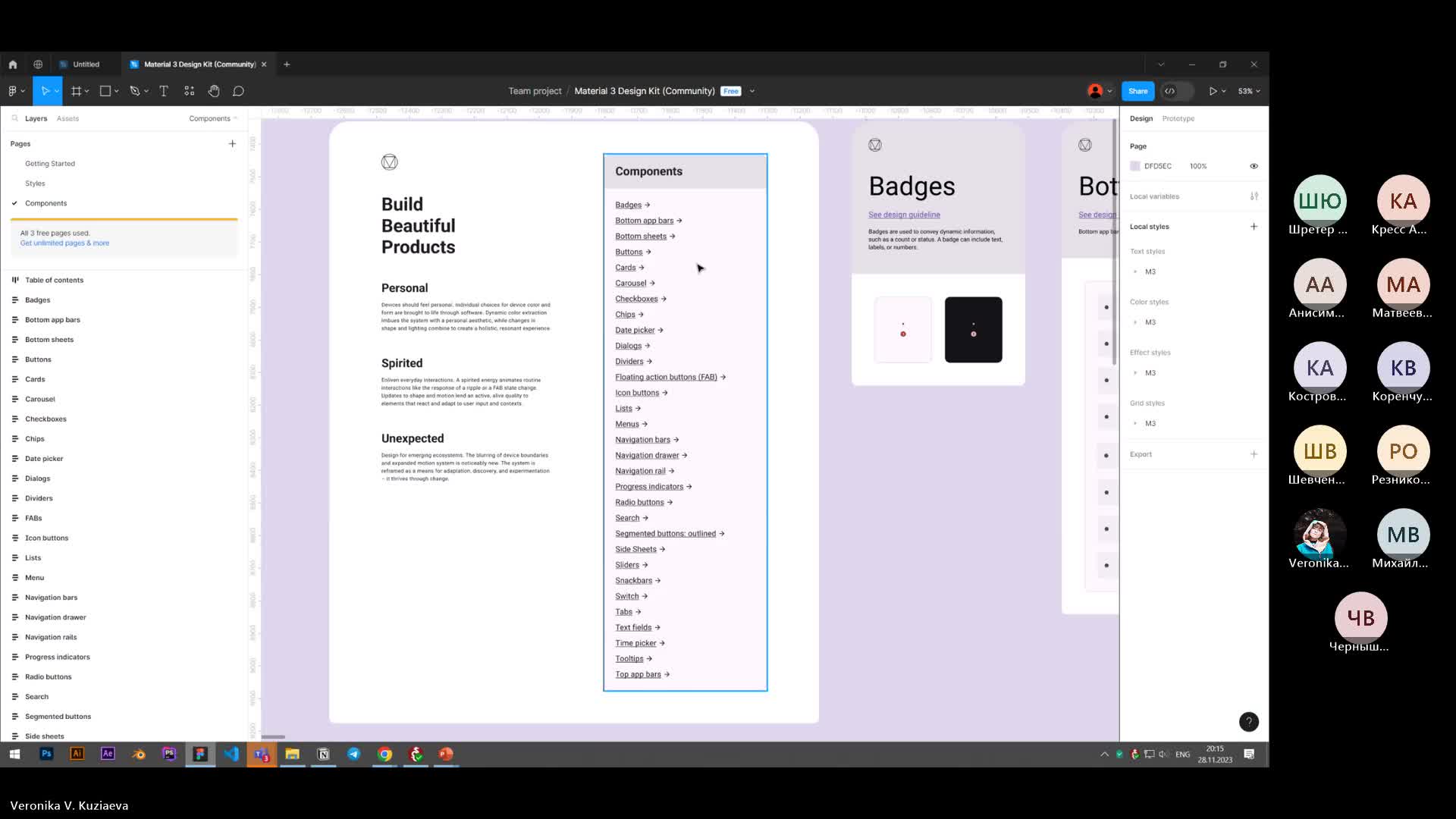Open the Resources tool
The image size is (1456, 819).
click(x=189, y=91)
